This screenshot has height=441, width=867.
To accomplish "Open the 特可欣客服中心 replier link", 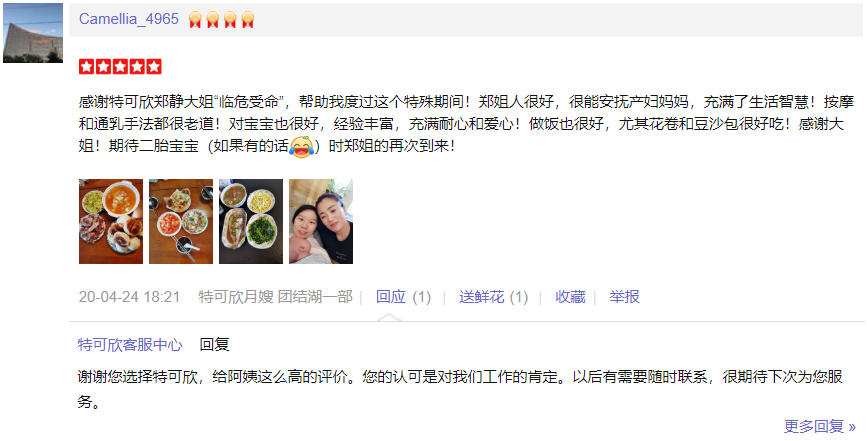I will [x=130, y=345].
